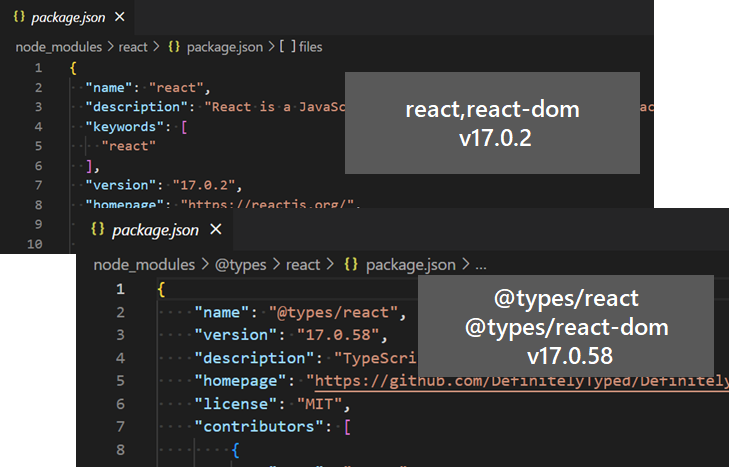
Task: Close the lower package.json tab
Action: click(216, 229)
